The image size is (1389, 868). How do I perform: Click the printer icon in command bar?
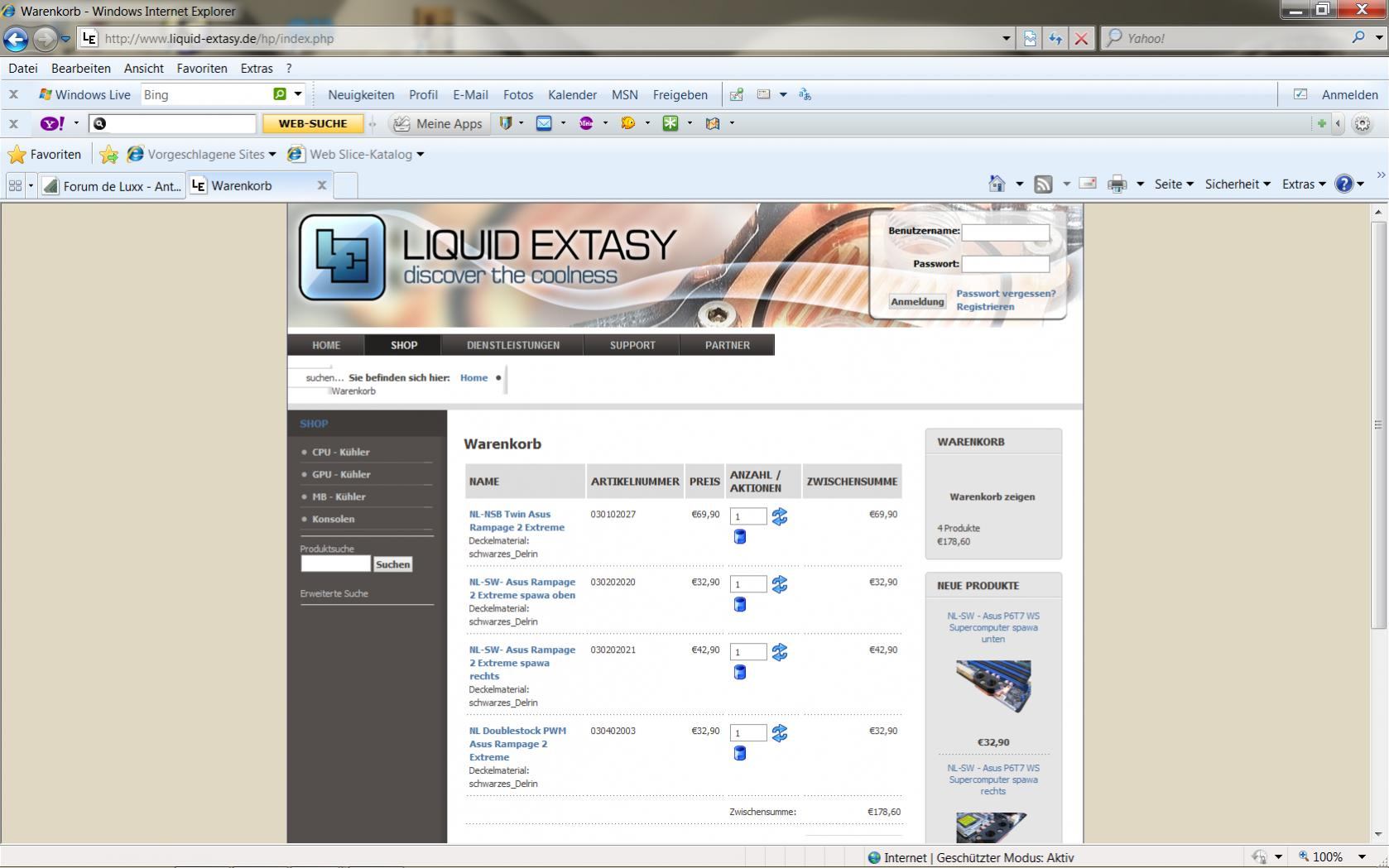pos(1117,184)
